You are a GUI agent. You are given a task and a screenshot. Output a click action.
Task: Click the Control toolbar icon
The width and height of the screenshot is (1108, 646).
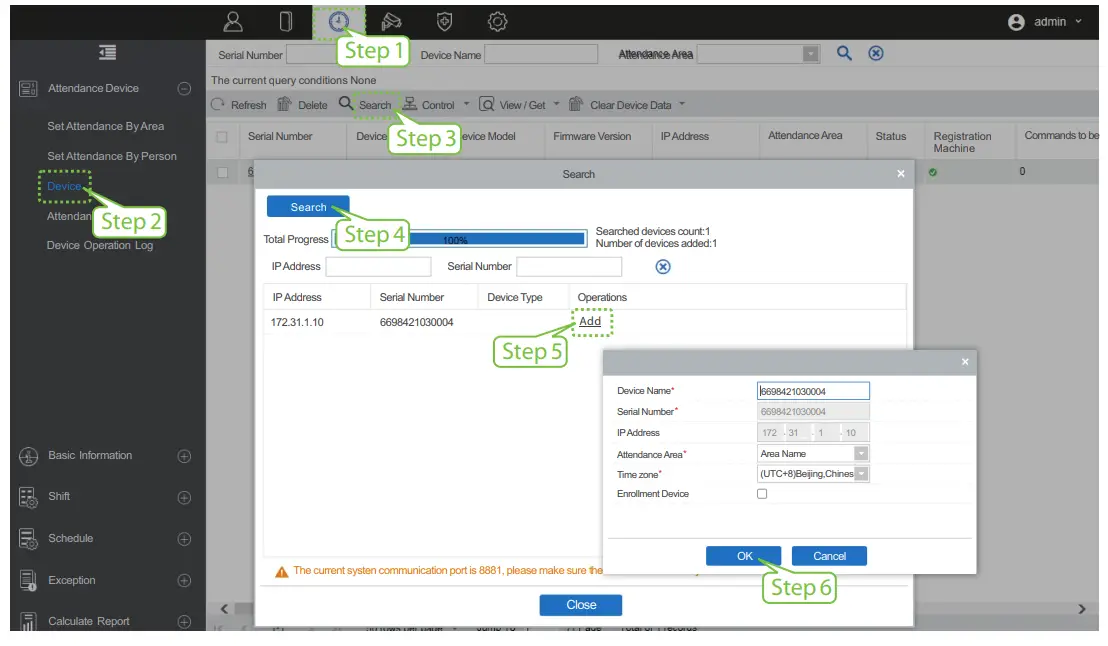(x=409, y=105)
